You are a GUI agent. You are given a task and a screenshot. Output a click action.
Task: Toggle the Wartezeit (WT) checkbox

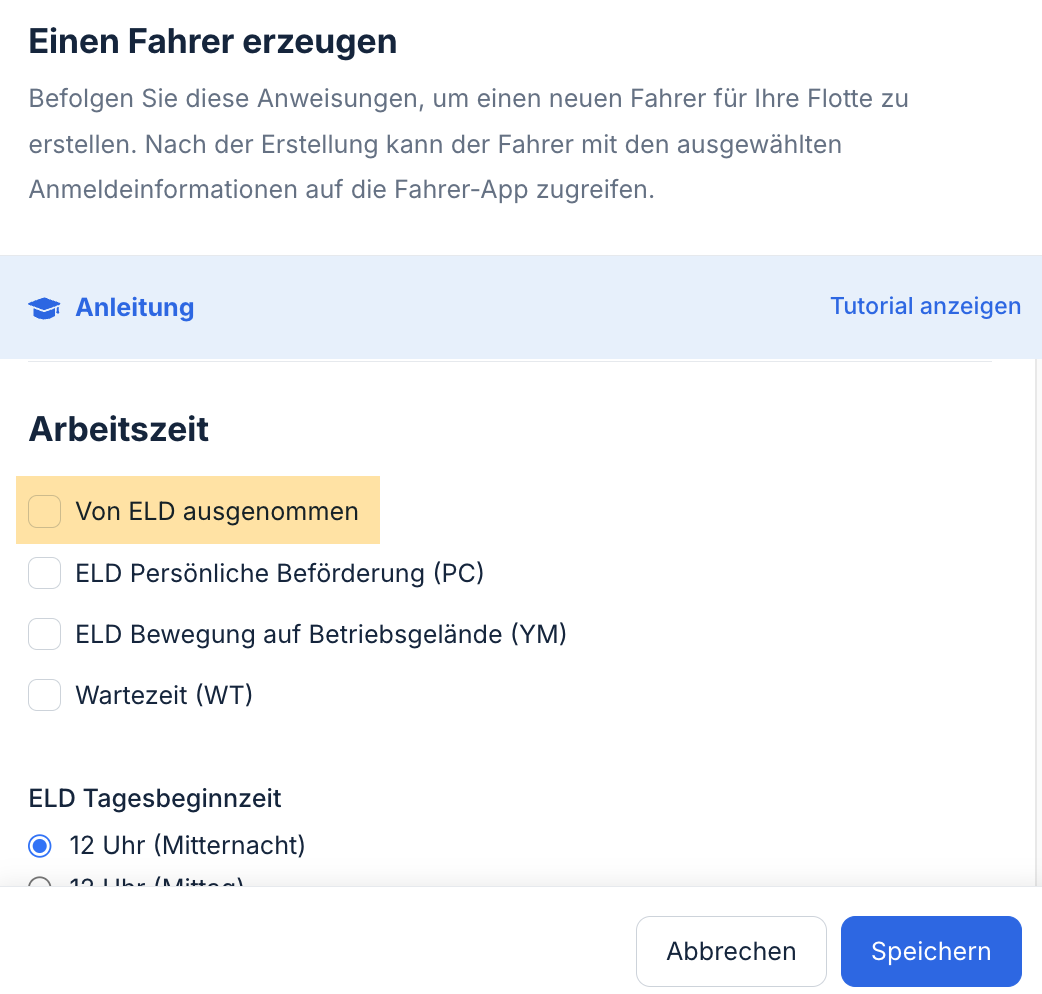point(45,695)
